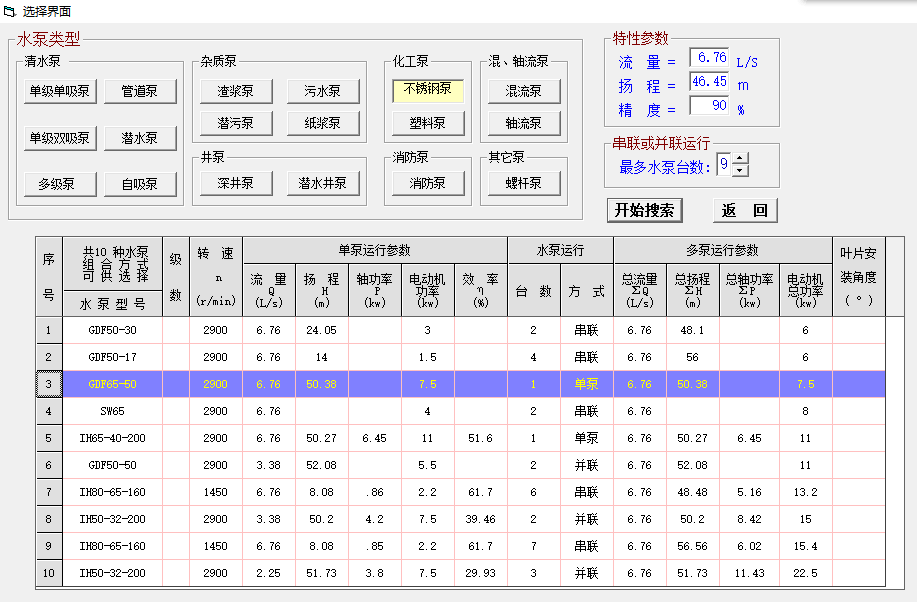Toggle the highlighted 不锈钢泵 button
This screenshot has height=602, width=917.
click(x=428, y=91)
